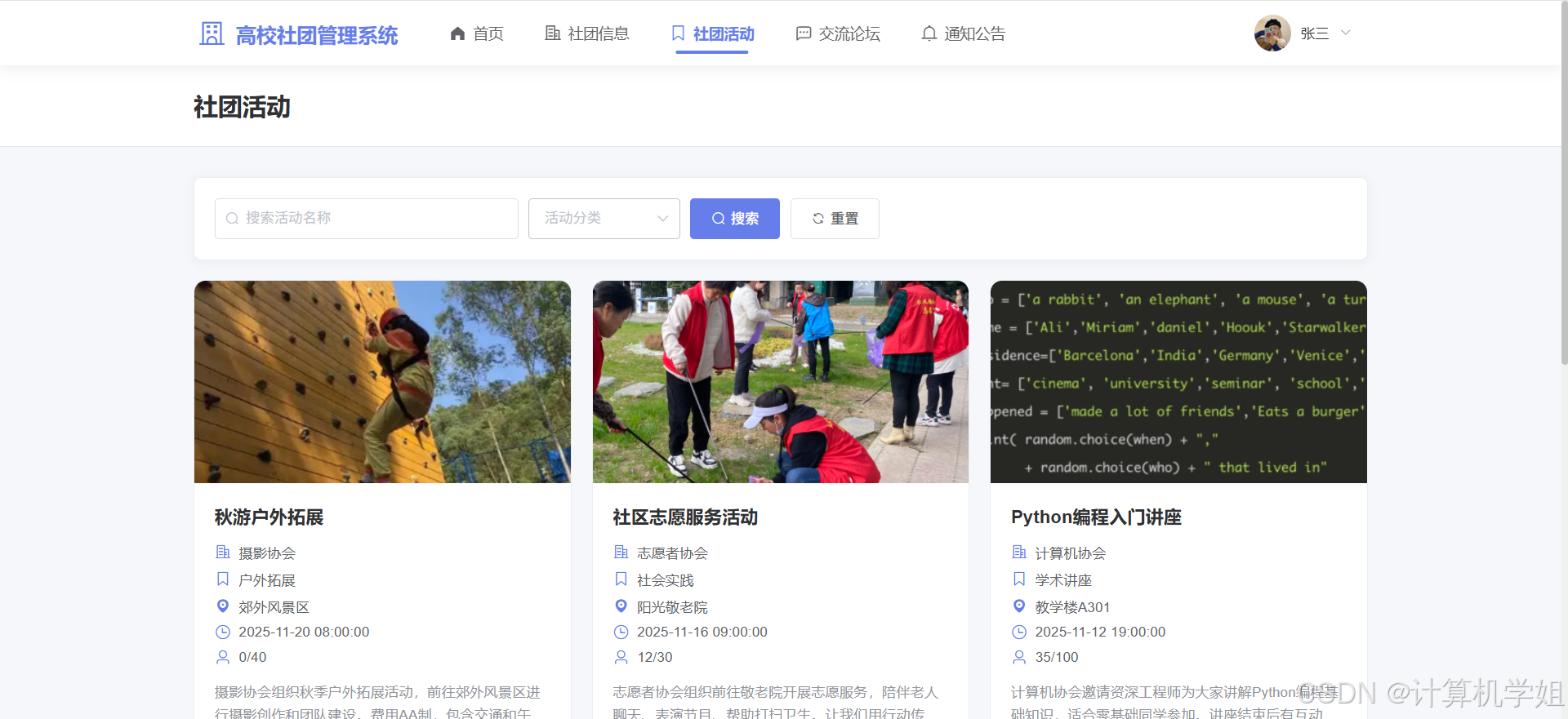Go to the 首页 menu item
This screenshot has height=719, width=1568.
pos(477,33)
